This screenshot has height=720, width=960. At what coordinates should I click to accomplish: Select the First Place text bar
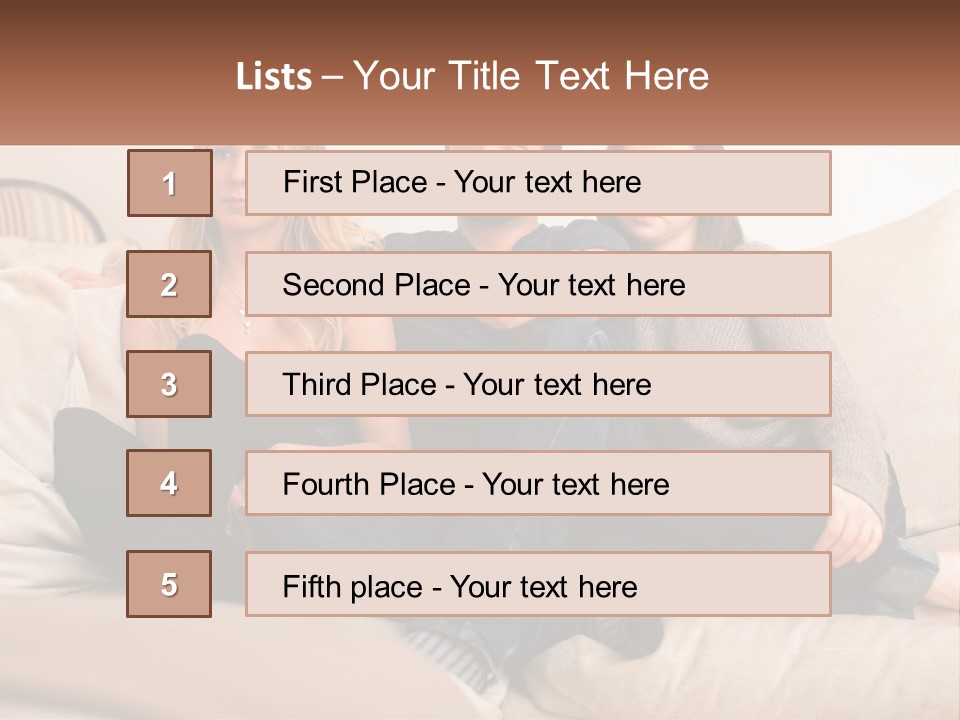[538, 183]
